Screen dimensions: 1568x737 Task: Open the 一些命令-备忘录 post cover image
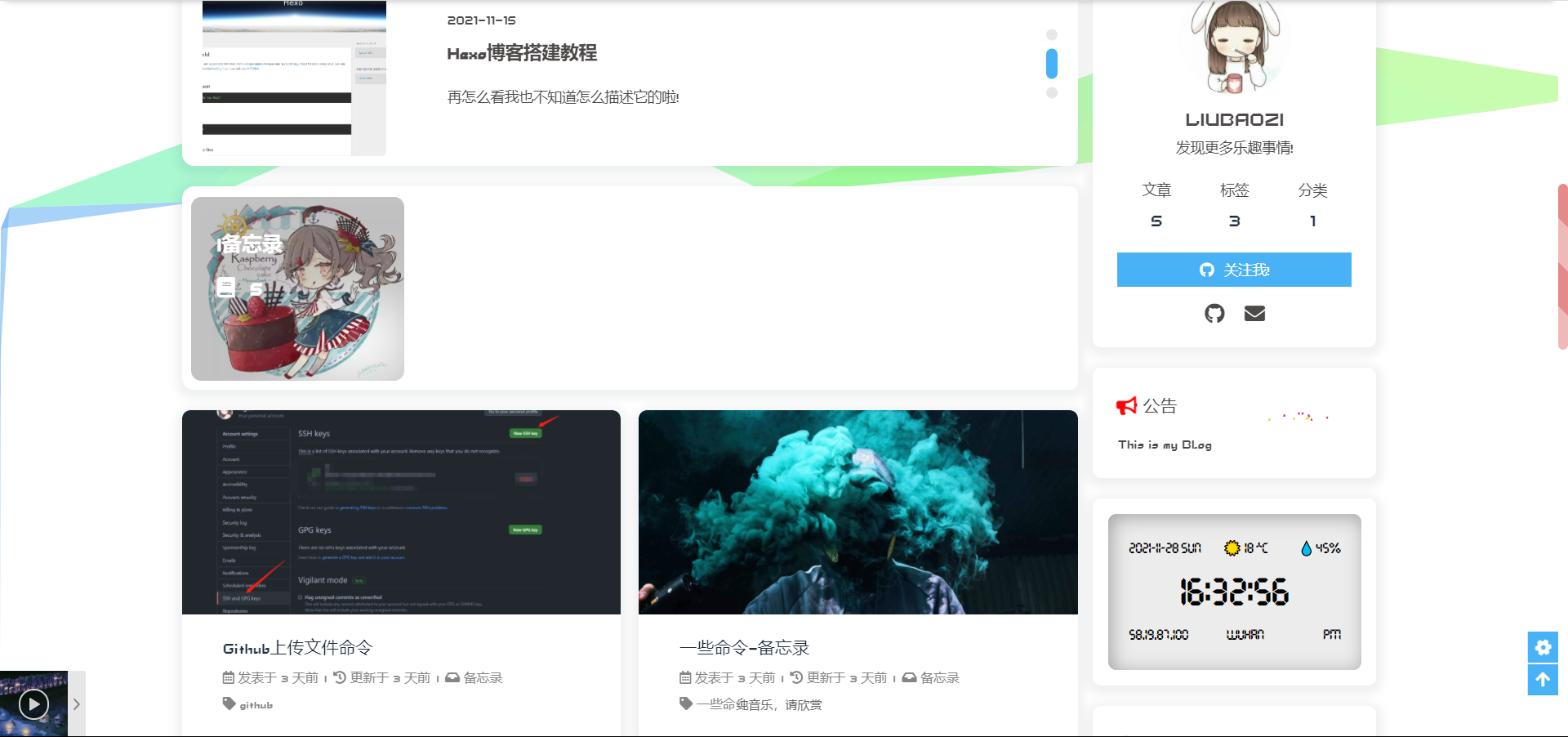858,512
